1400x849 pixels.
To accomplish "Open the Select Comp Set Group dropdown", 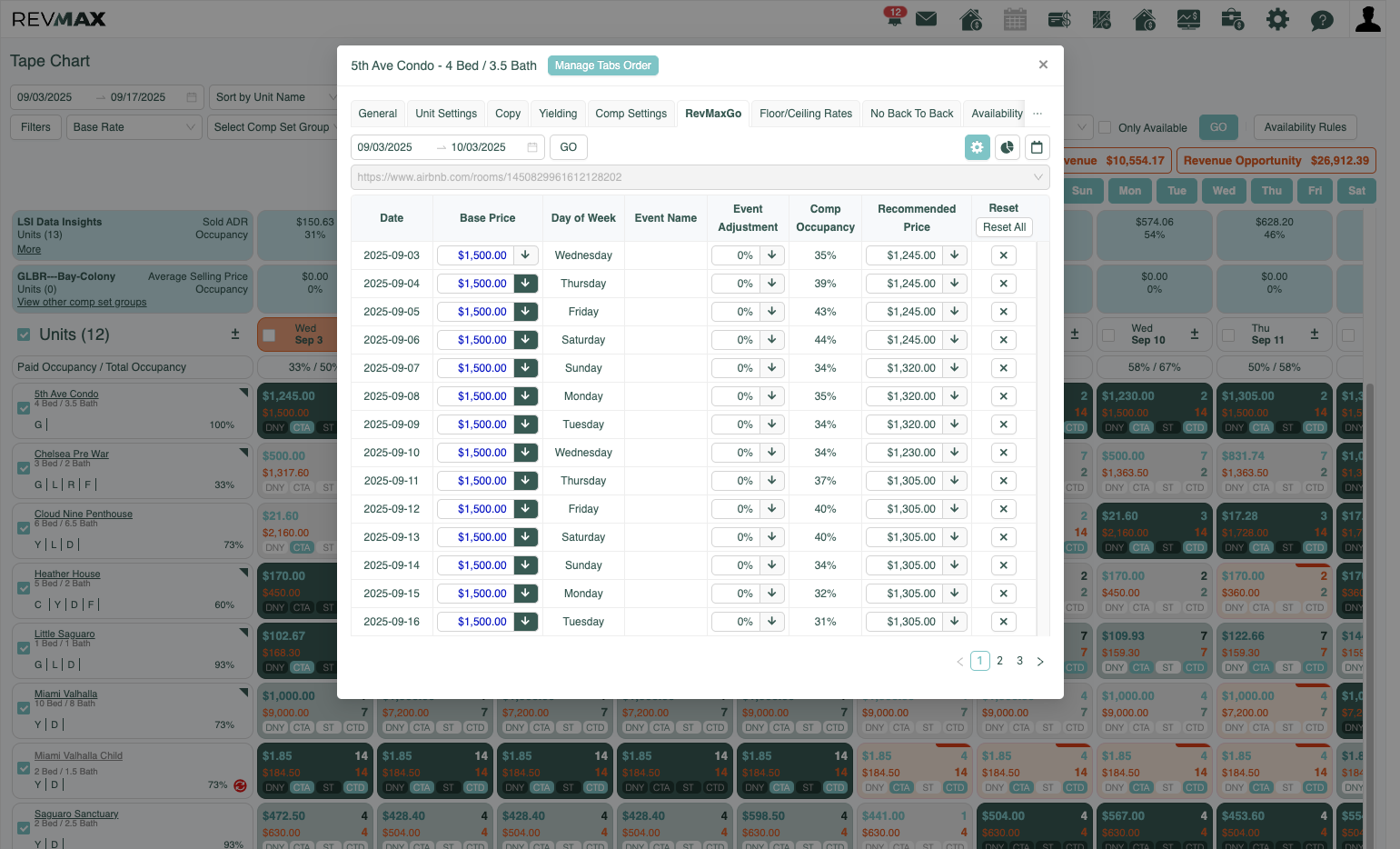I will coord(273,127).
